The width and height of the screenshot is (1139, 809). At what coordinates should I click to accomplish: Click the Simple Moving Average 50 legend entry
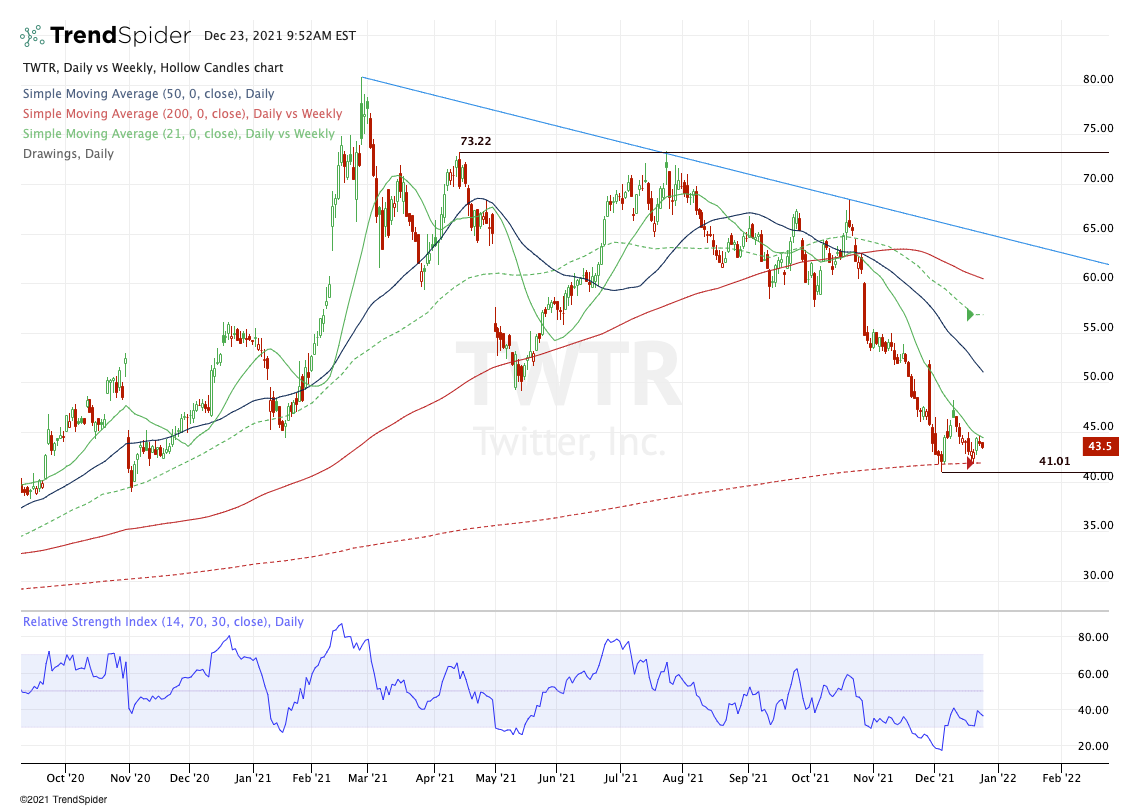[x=149, y=94]
